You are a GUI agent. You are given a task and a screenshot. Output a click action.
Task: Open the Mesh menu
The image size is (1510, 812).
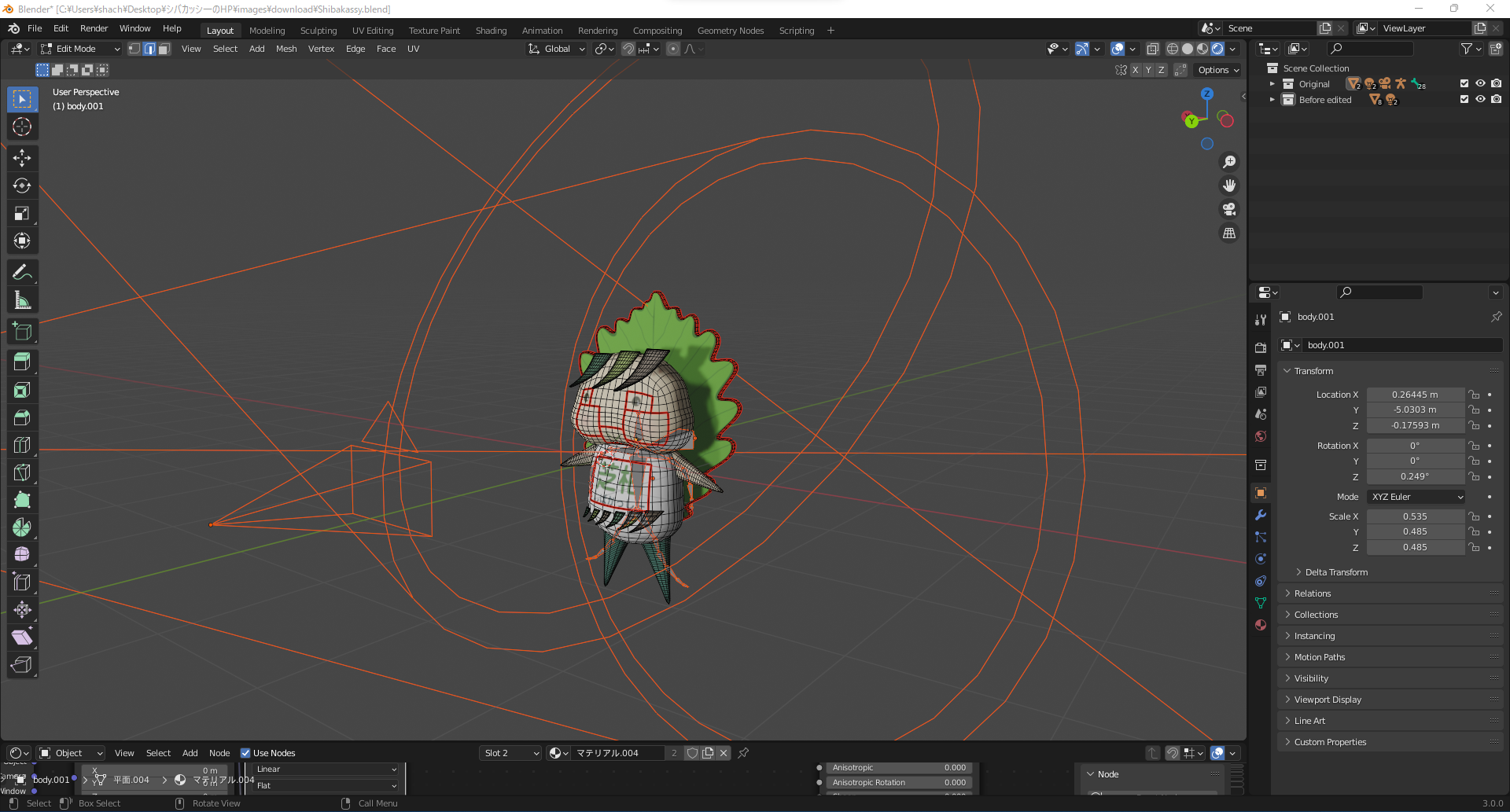(x=286, y=49)
